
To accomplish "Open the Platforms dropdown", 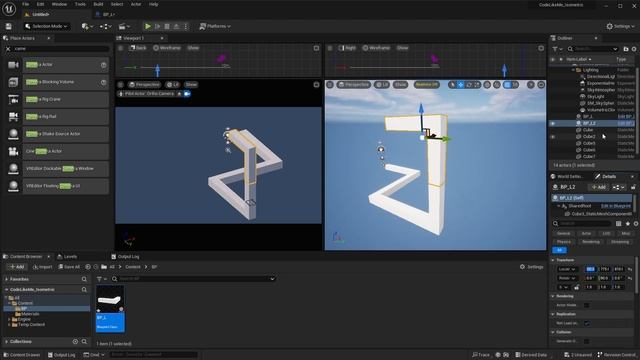I will pos(215,26).
